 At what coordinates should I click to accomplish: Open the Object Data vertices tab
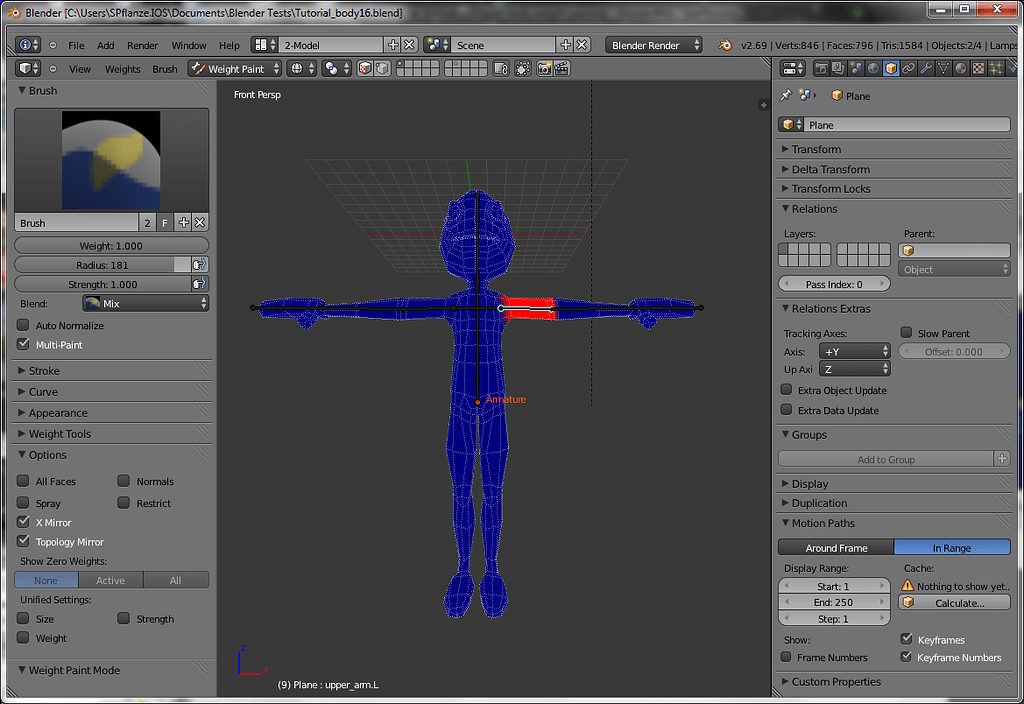click(x=943, y=69)
